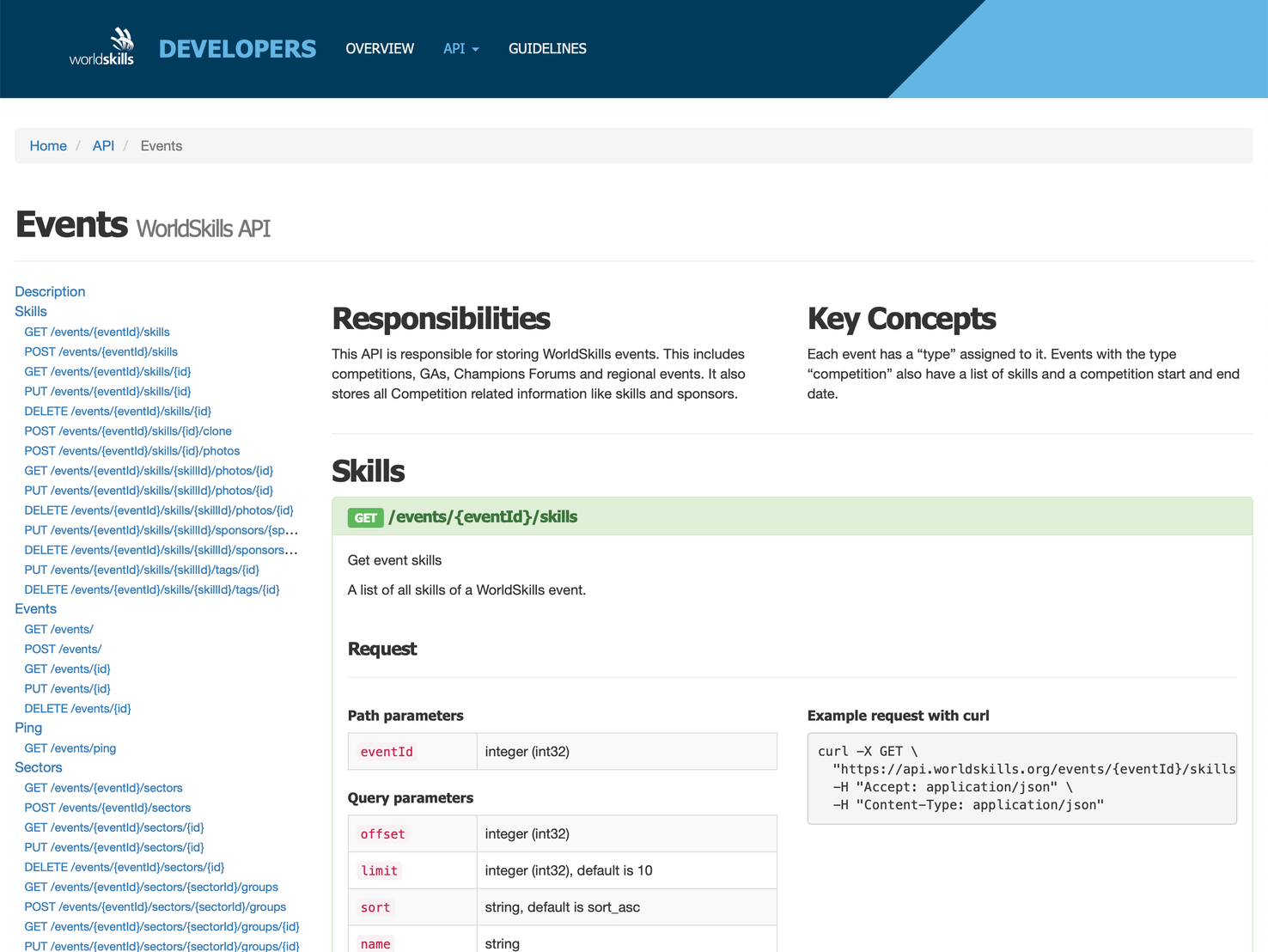Click the Key Concepts heading
The height and width of the screenshot is (952, 1268).
pyautogui.click(x=901, y=319)
